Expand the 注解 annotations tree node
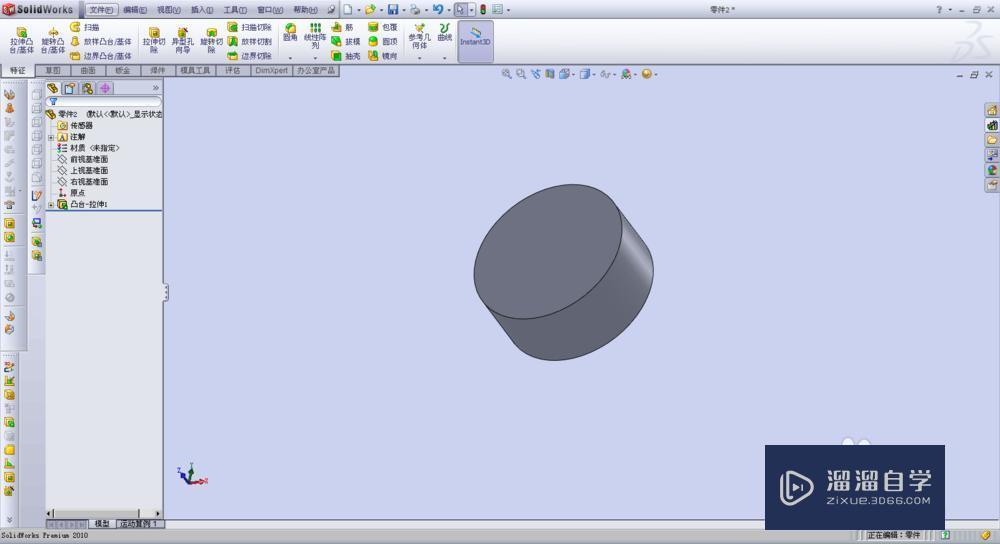Image resolution: width=1000 pixels, height=544 pixels. (x=51, y=137)
